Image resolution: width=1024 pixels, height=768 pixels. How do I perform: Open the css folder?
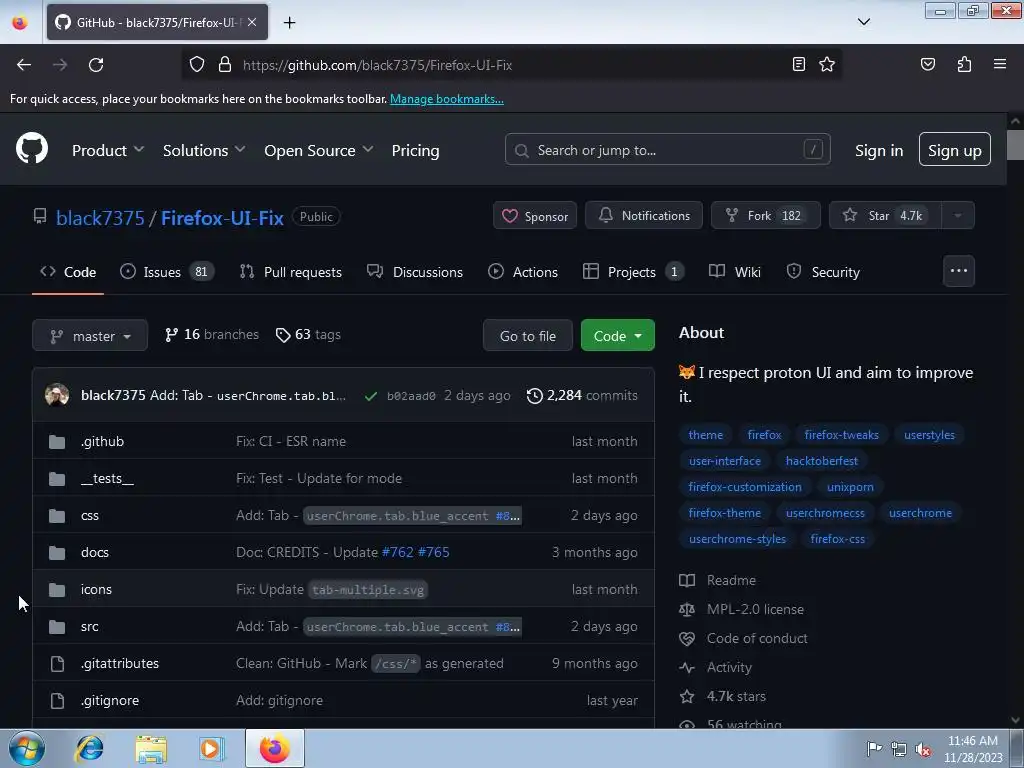tap(89, 515)
